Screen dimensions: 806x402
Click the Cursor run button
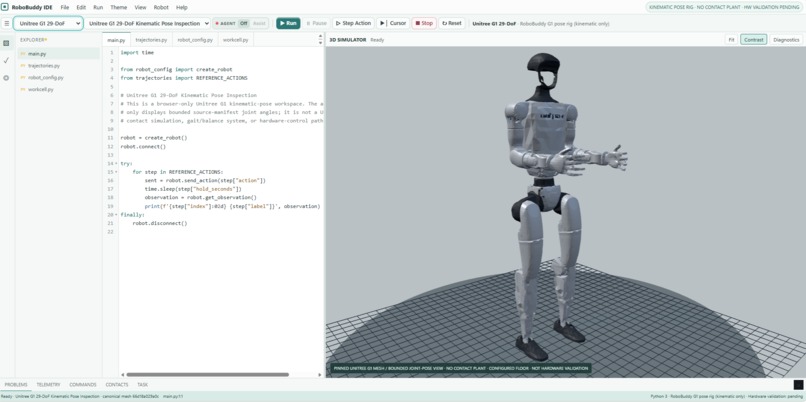tap(393, 23)
